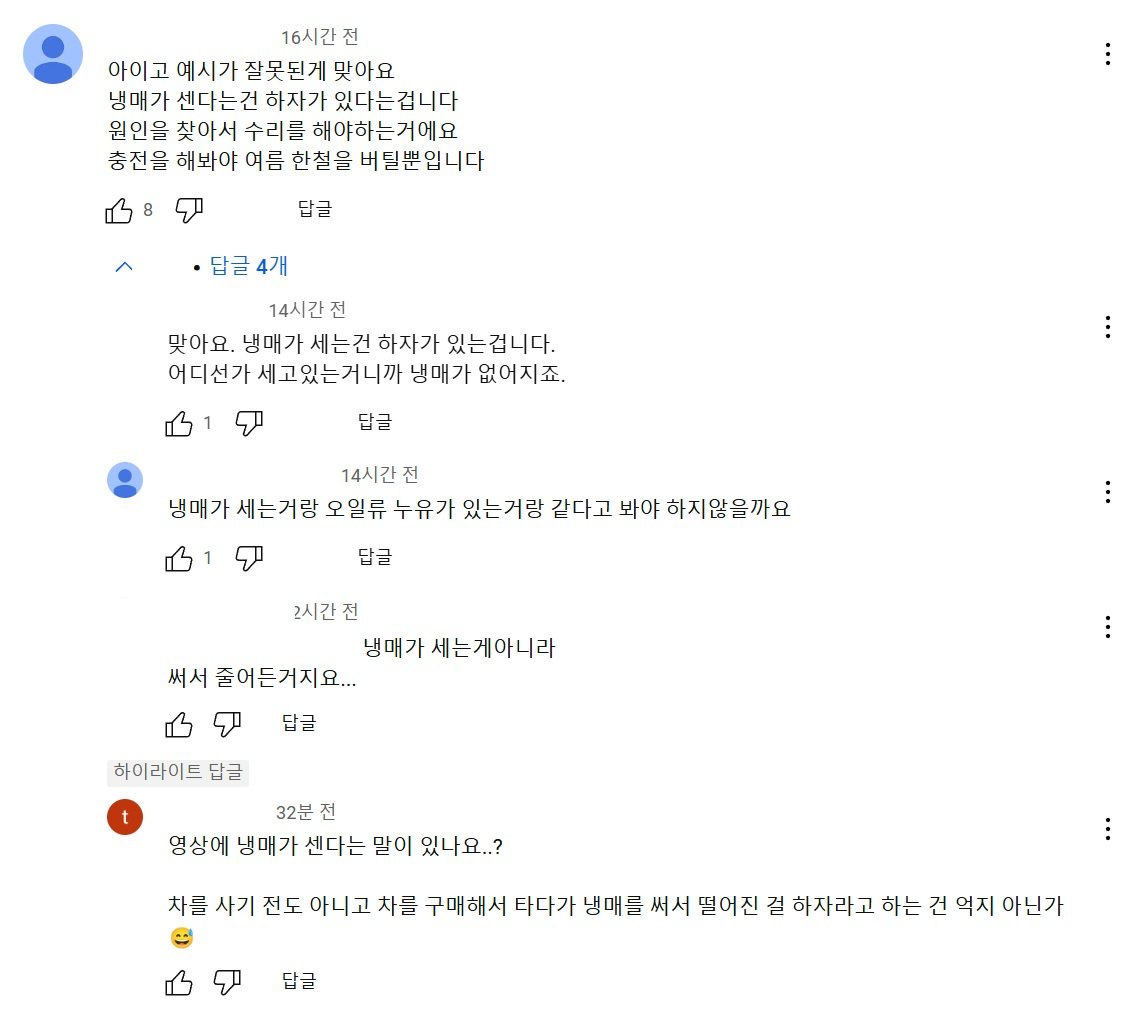Collapse the 답글 4개 reply thread
1147x1028 pixels.
248,266
